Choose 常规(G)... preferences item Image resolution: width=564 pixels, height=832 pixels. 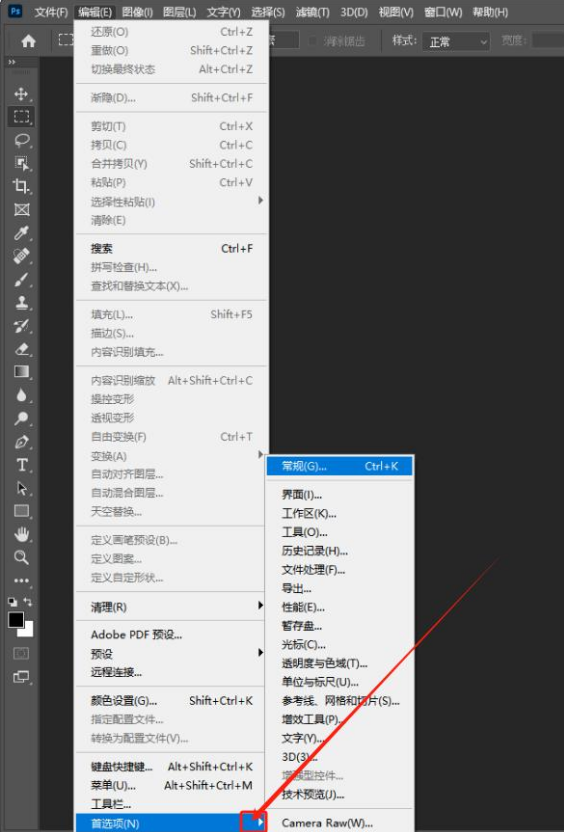click(340, 466)
